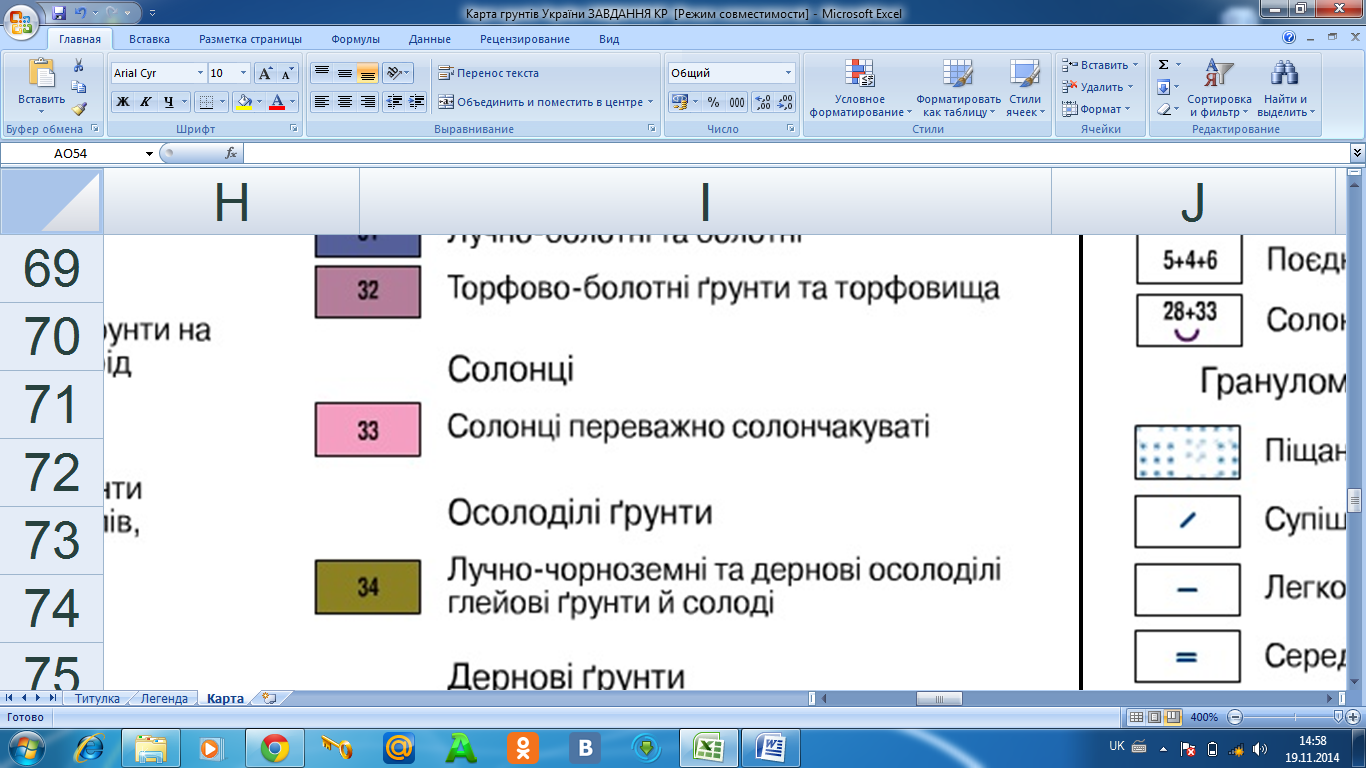Expand the number format dropdown Общий
Viewport: 1366px width, 768px height.
point(788,73)
